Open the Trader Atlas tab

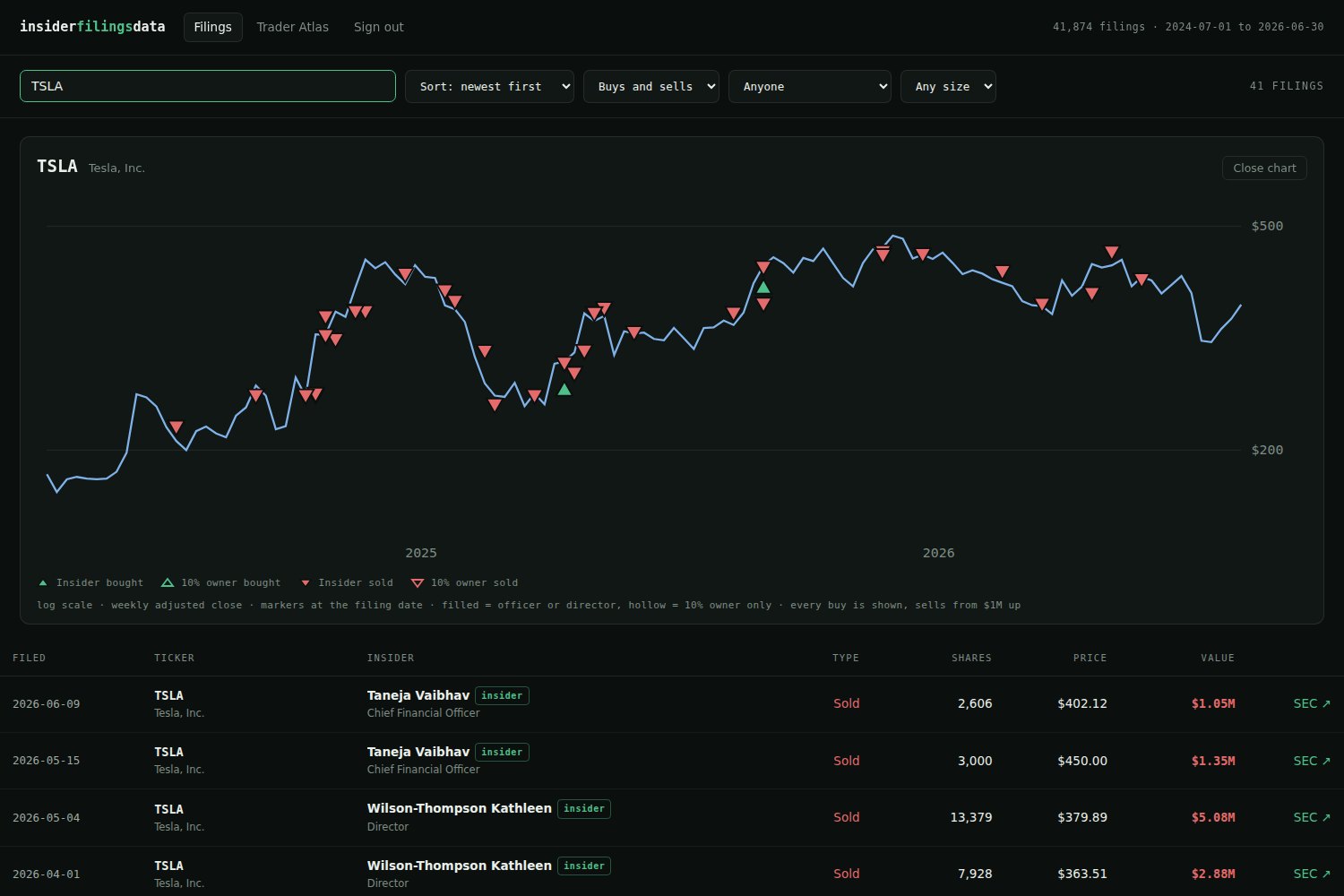[293, 27]
